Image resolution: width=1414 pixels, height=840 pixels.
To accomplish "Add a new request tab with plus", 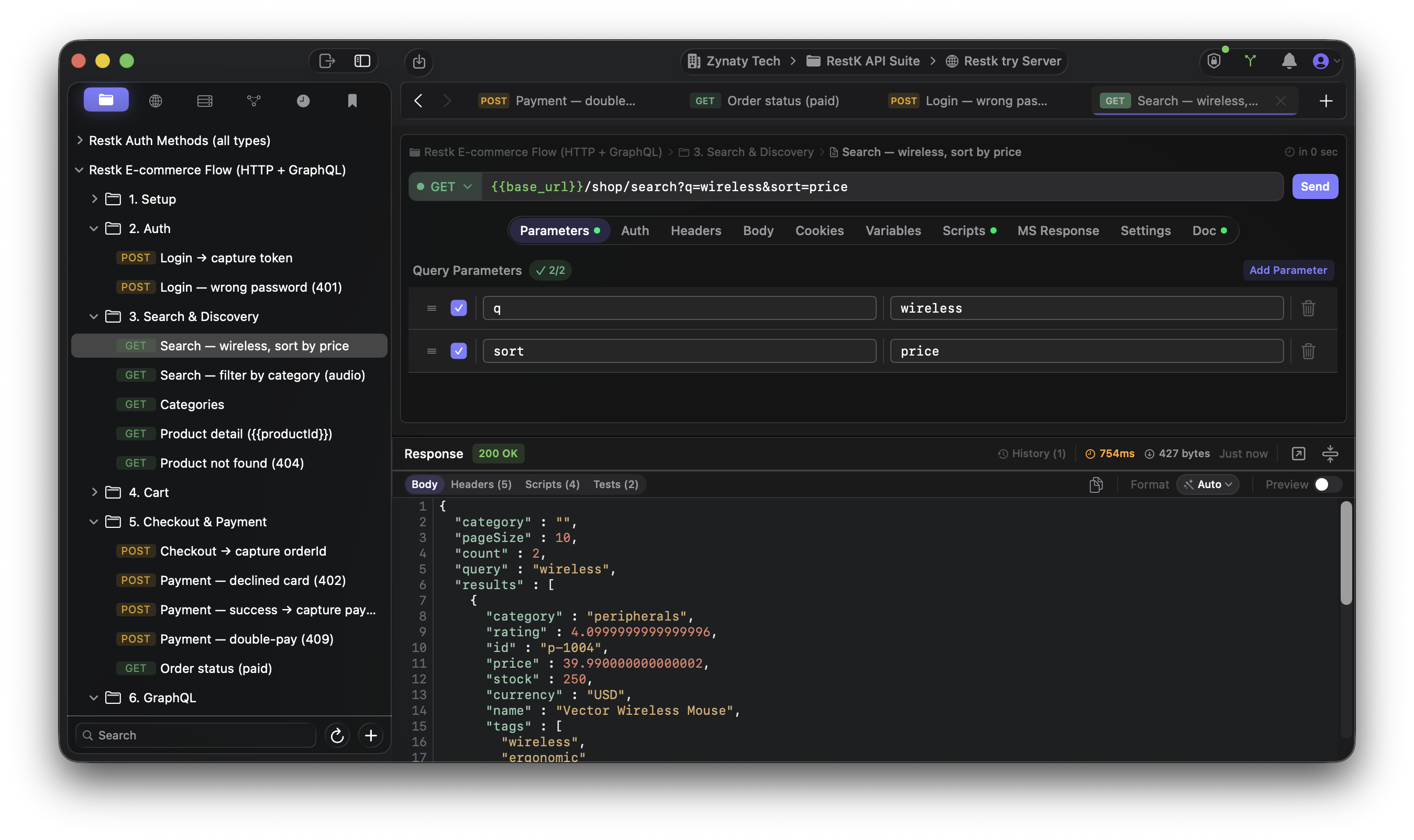I will pyautogui.click(x=1325, y=101).
